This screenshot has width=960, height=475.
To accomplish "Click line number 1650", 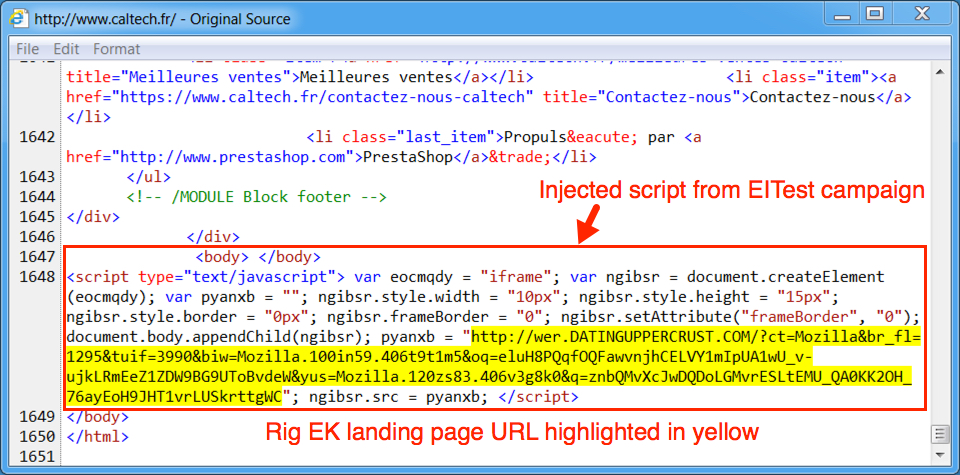I will click(35, 437).
